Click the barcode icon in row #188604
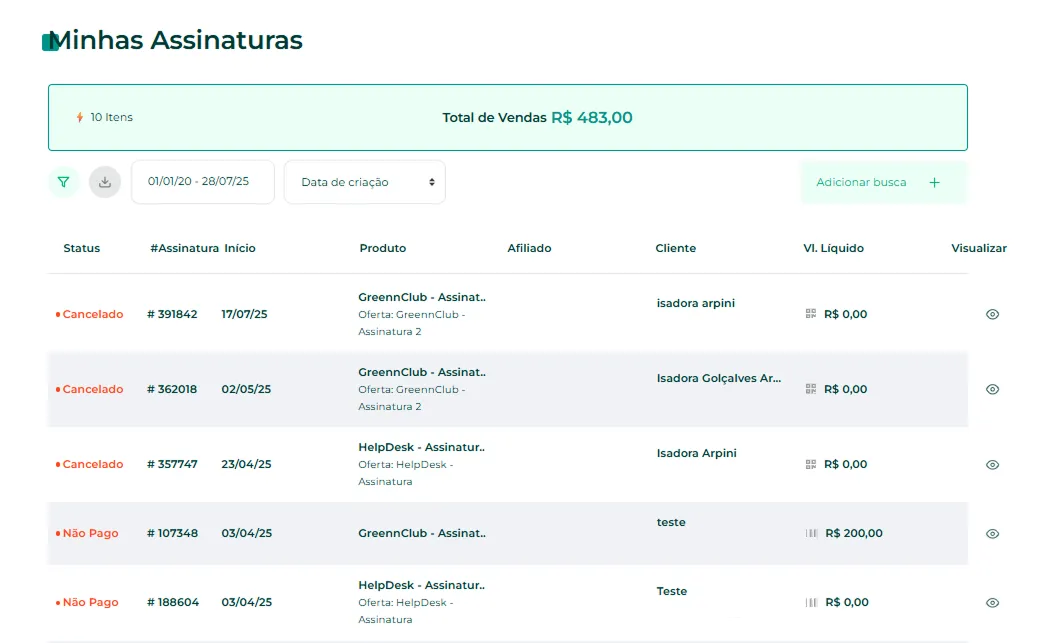 (x=811, y=602)
